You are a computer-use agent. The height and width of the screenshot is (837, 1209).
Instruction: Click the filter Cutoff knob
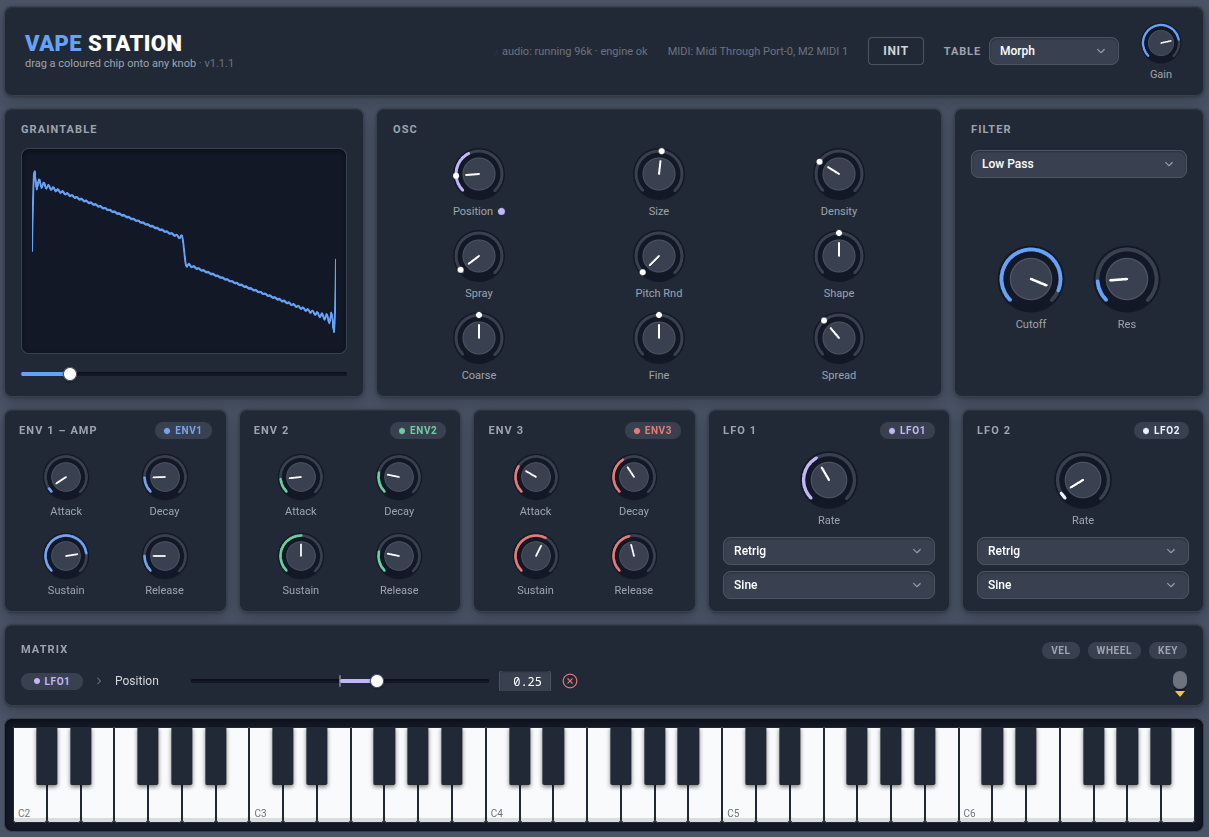1031,280
